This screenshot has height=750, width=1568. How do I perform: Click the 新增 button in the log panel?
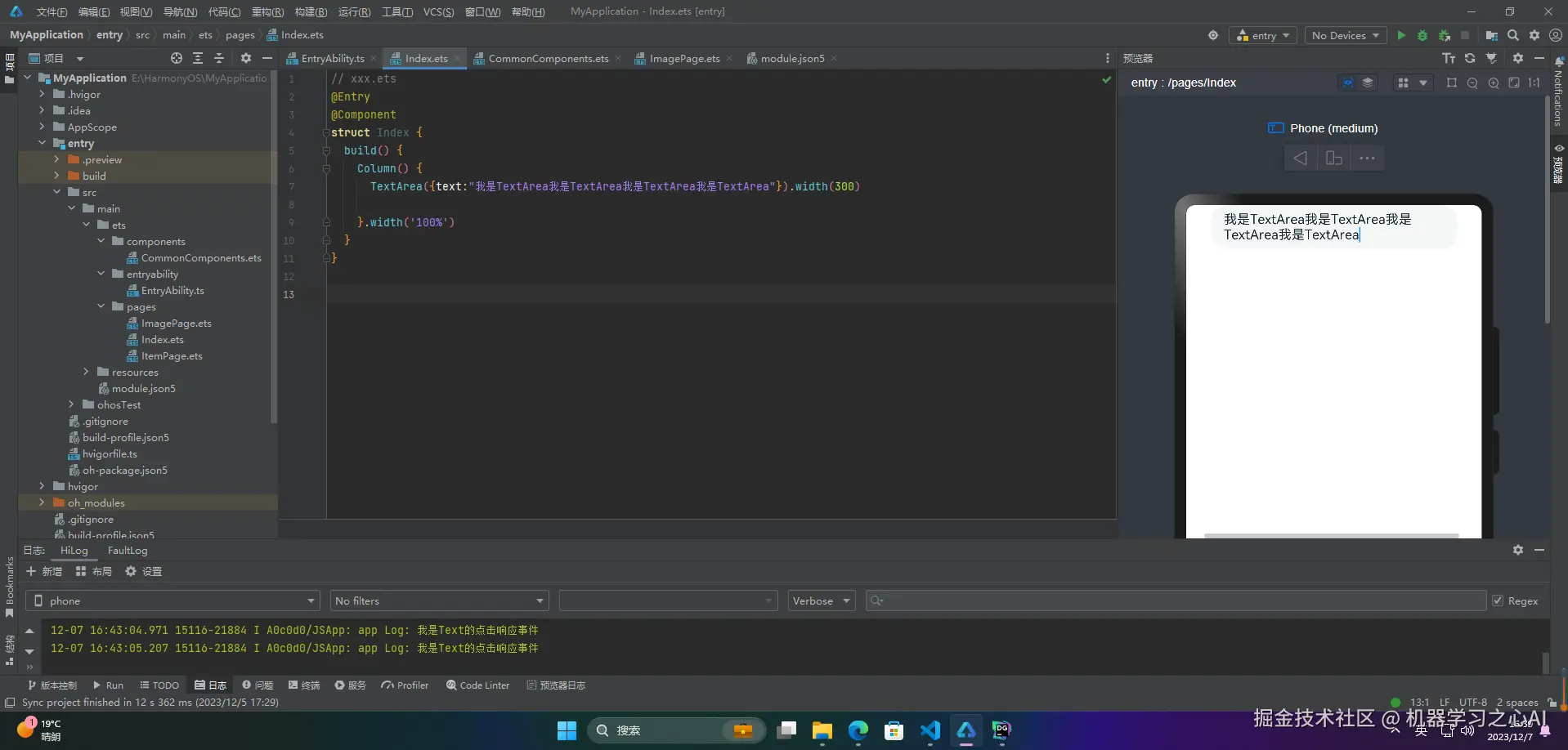(44, 571)
